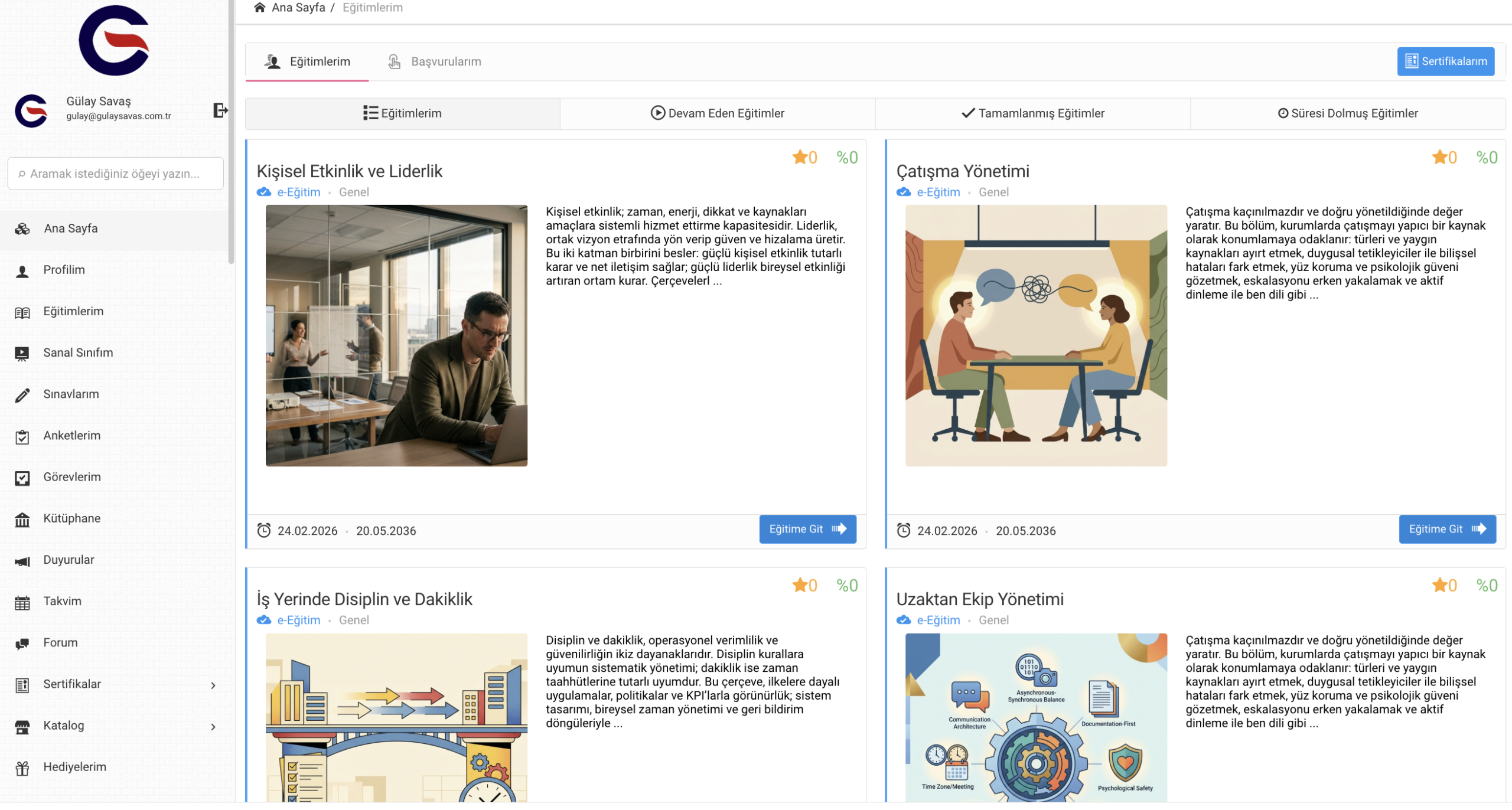Click the Hediyelerim gift icon
Screen dimensions: 1512x810
(x=22, y=768)
